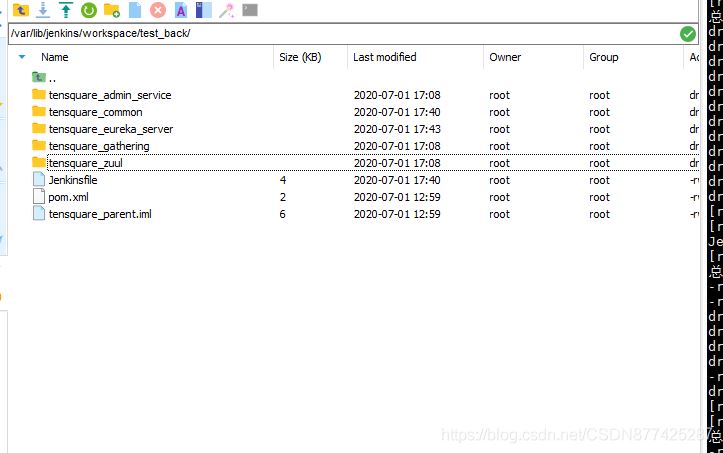
Task: Click the 2020-07-01 12:59 date of pom.xml
Action: coord(397,197)
